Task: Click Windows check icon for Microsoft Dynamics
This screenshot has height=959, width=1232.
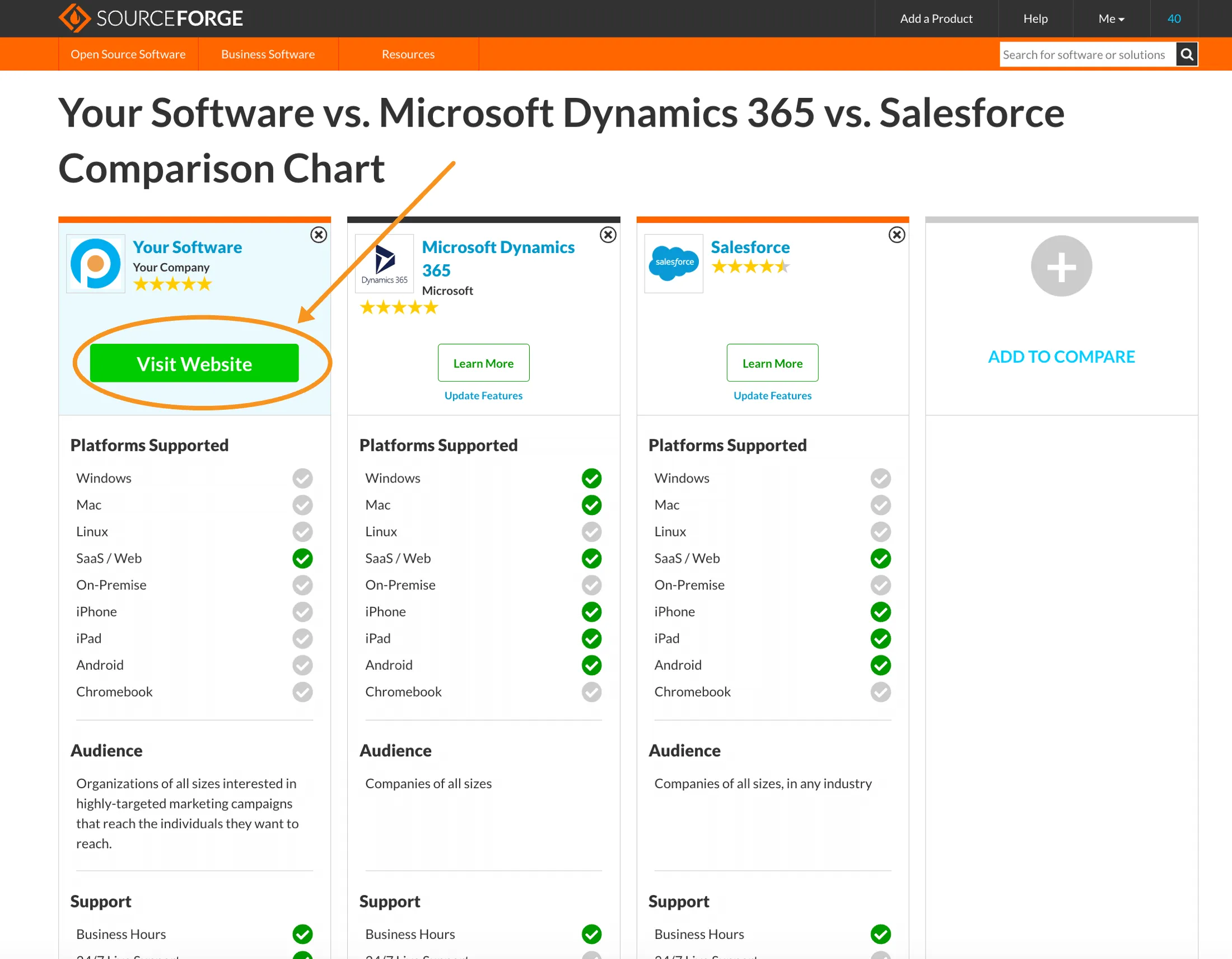Action: [x=591, y=478]
